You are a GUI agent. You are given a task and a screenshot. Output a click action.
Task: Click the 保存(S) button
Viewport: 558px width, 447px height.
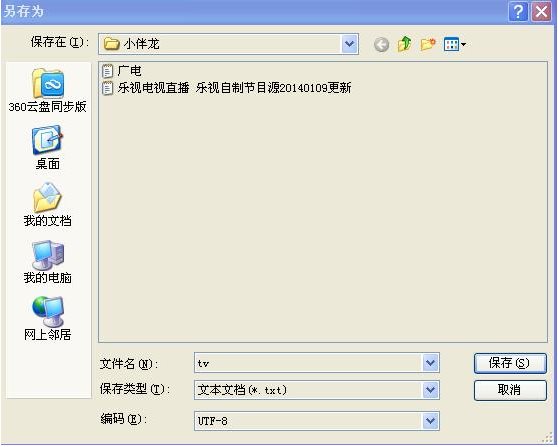(510, 363)
